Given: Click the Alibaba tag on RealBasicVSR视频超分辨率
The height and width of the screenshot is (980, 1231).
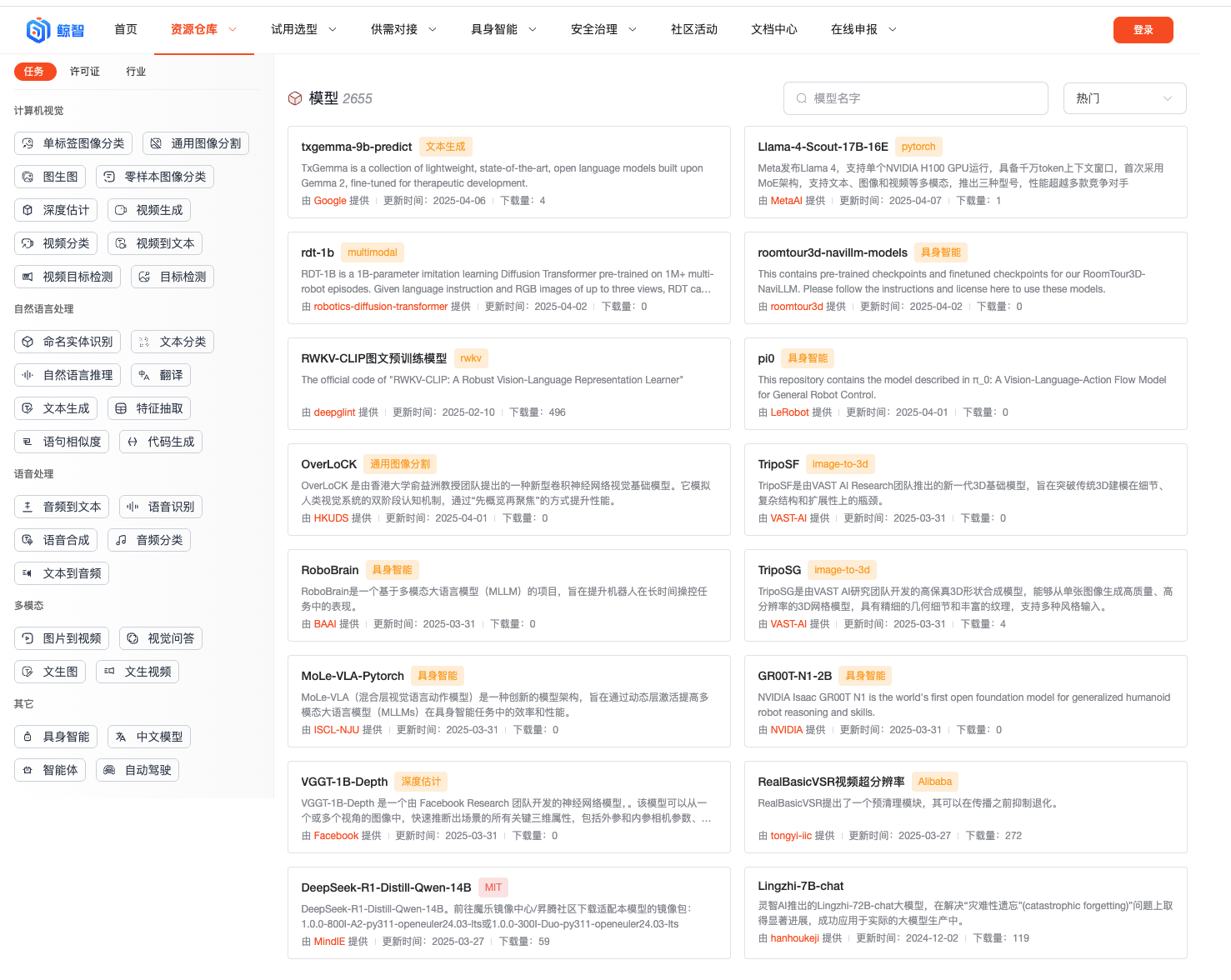Looking at the screenshot, I should tap(935, 782).
